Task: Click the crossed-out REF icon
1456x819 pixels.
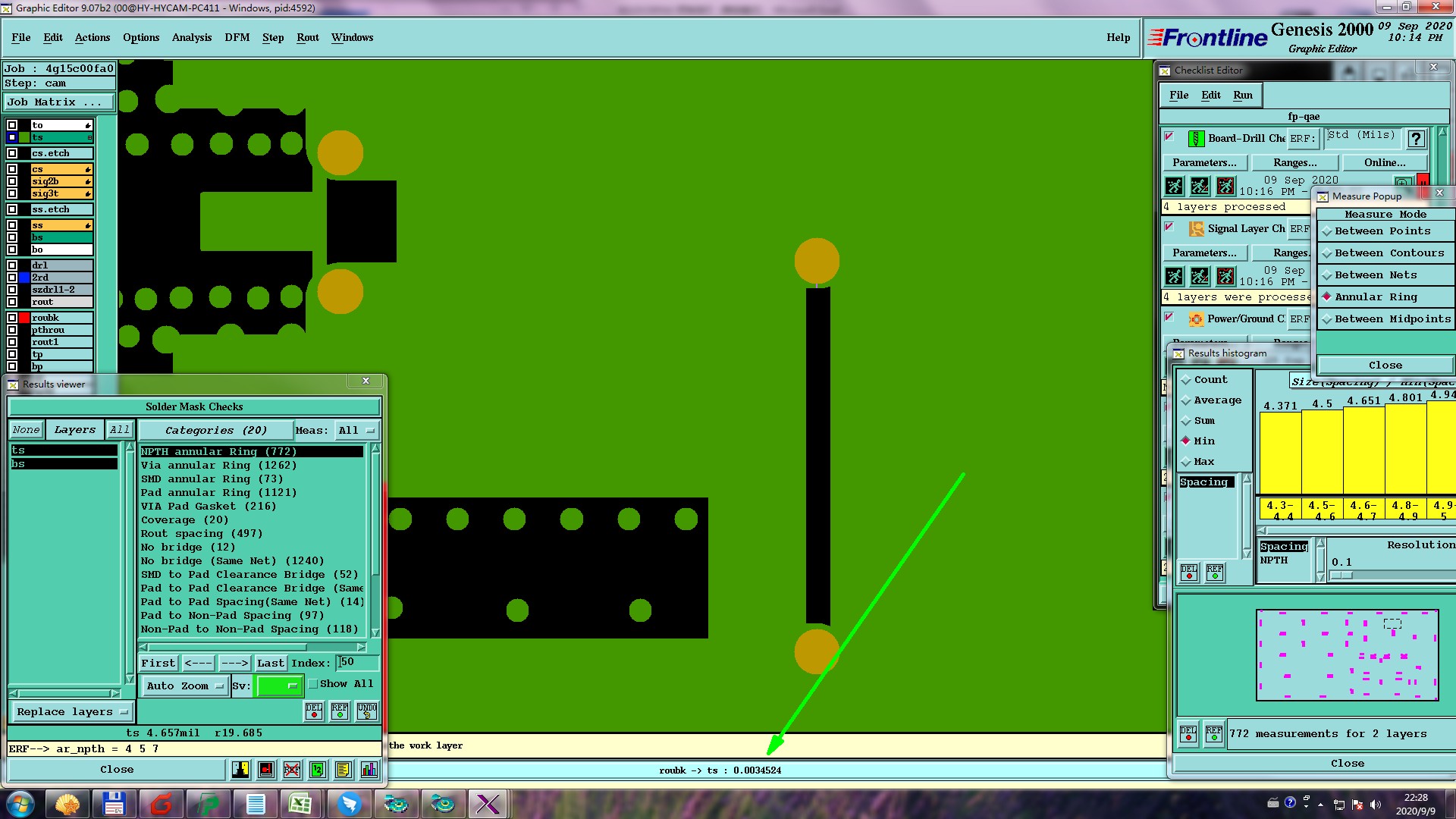Action: point(292,770)
